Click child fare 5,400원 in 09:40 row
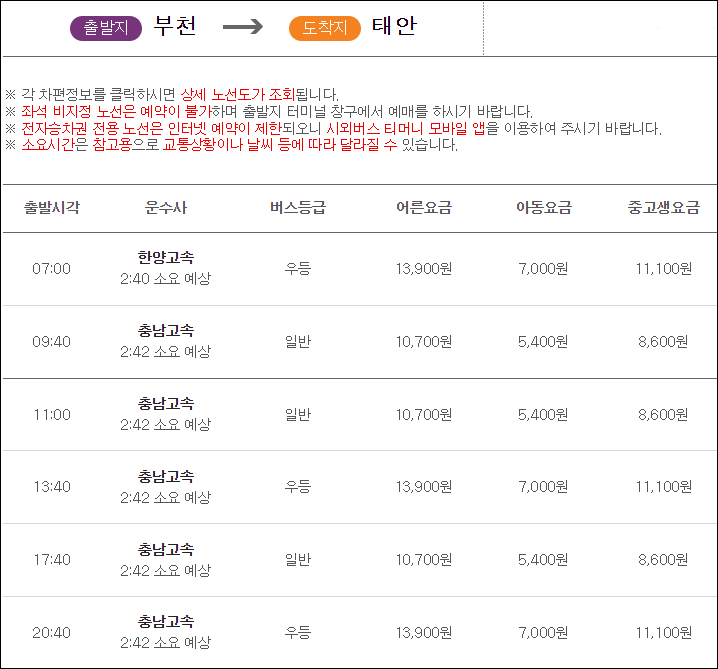 (543, 342)
